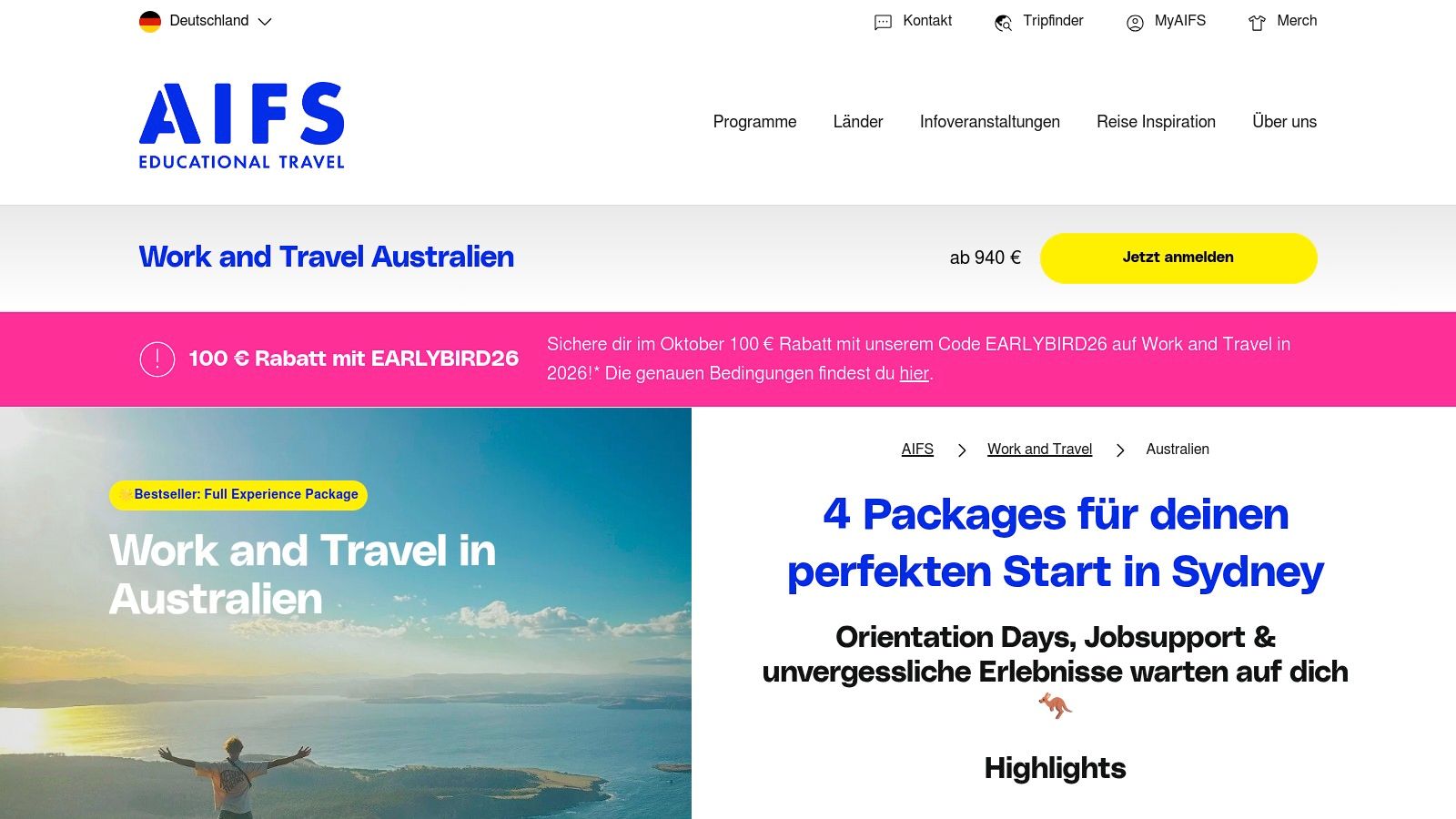Navigate to Work and Travel breadcrumb
Viewport: 1456px width, 819px height.
1039,450
